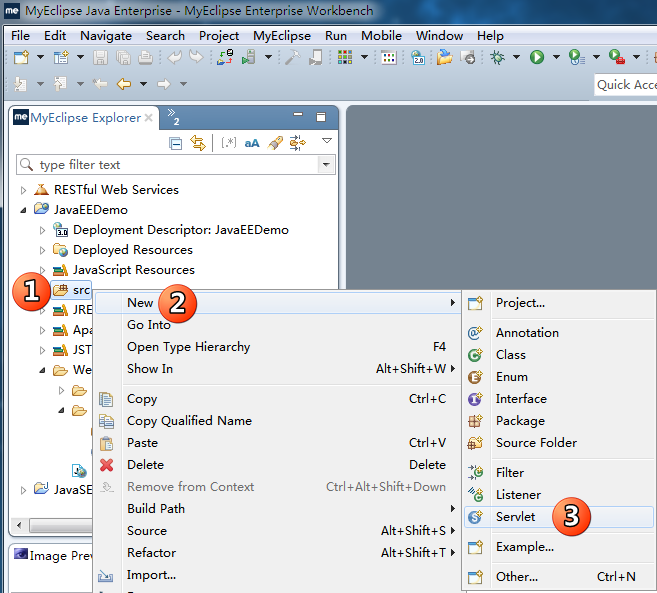Click the New wizard toolbar icon
The image size is (657, 593).
pos(21,57)
